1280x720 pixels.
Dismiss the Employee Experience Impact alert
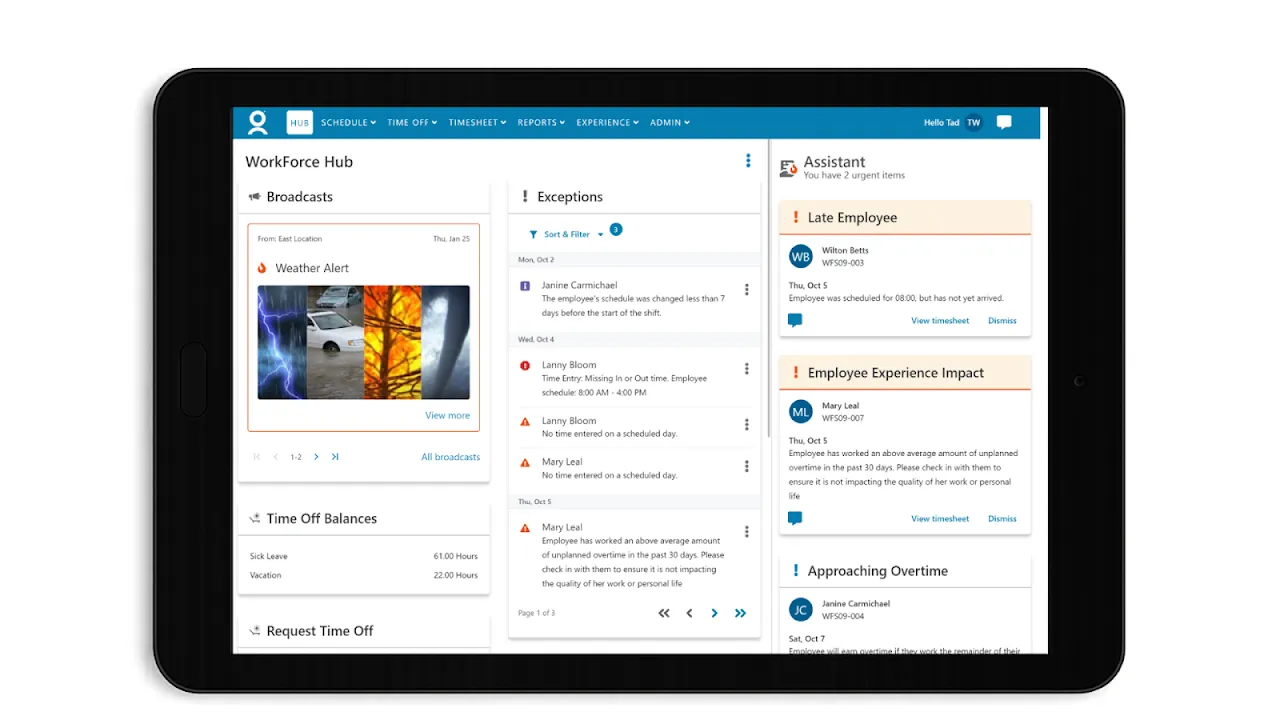click(1002, 519)
